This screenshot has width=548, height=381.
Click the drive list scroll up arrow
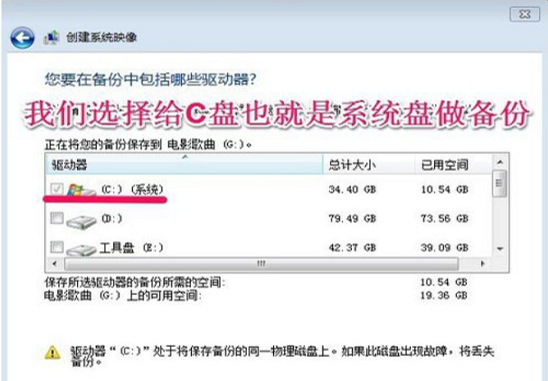coord(500,162)
